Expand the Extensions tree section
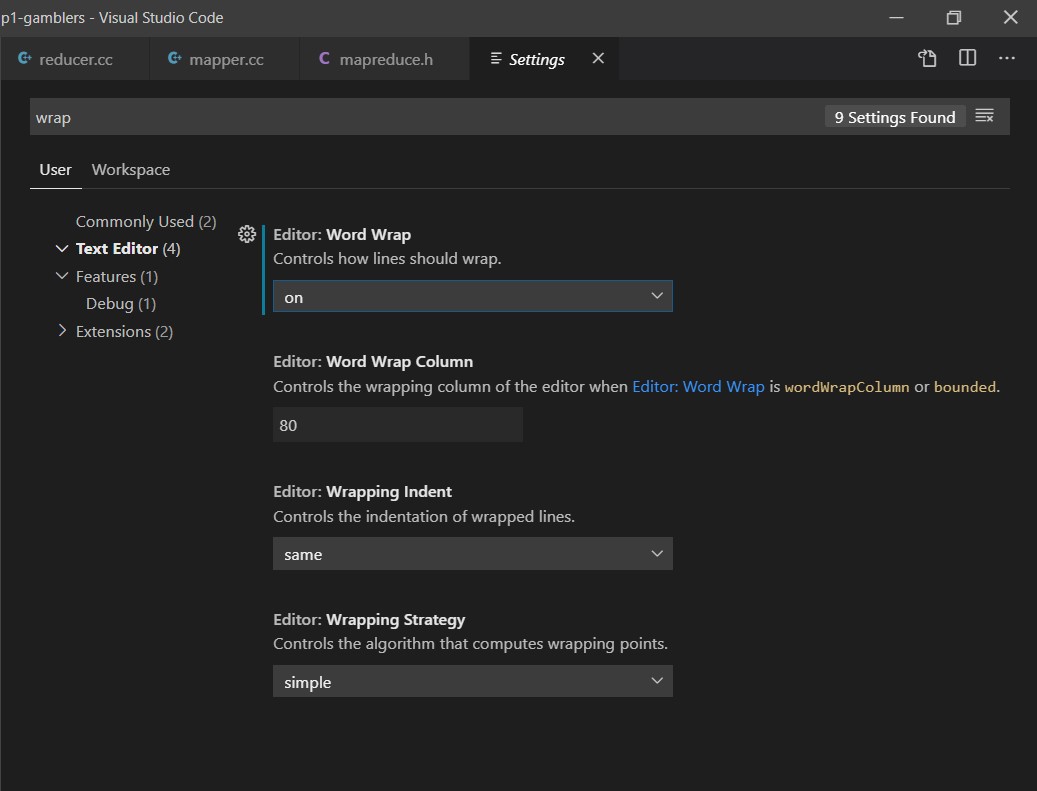This screenshot has height=791, width=1037. [62, 331]
